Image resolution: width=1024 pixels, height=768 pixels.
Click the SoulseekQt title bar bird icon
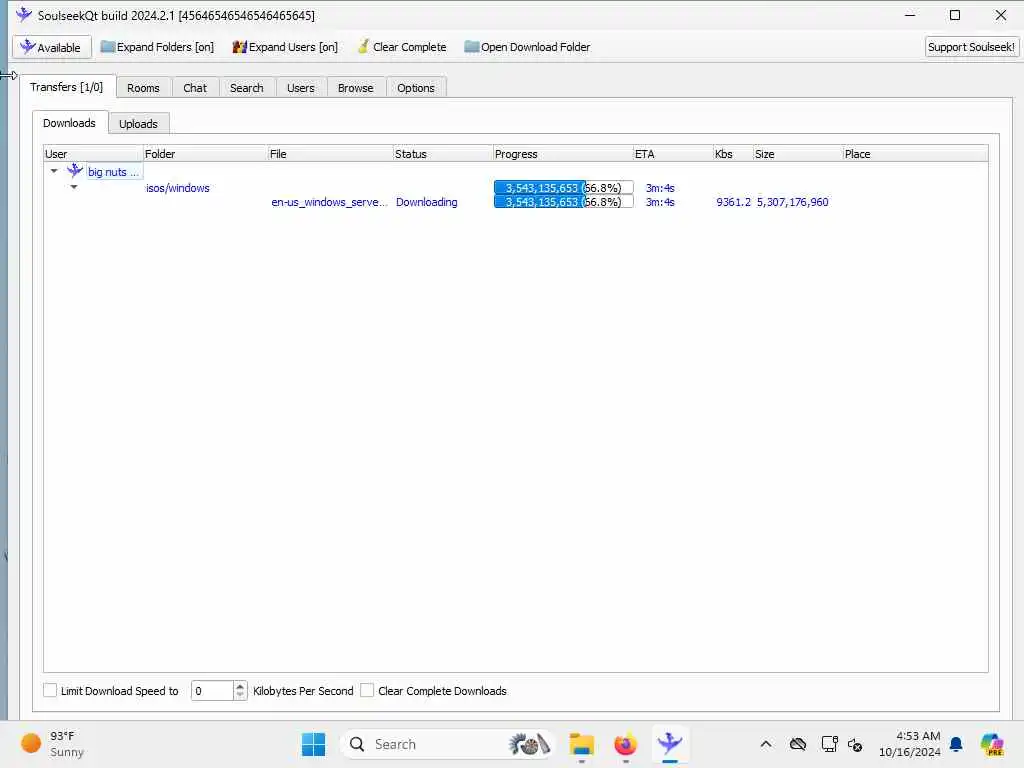point(24,14)
